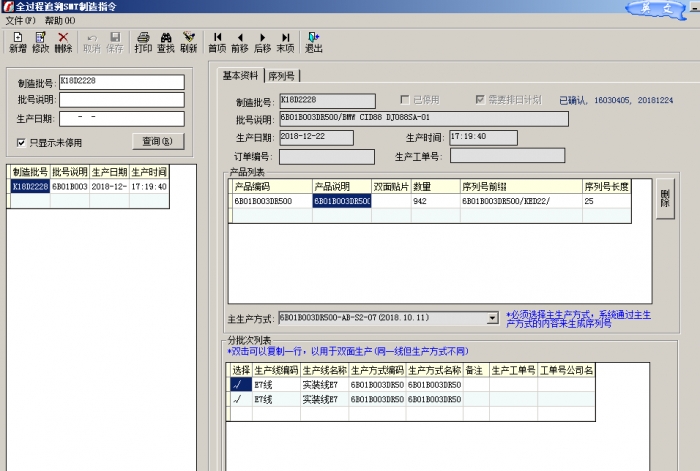Click the 生产线编码 column header

pos(276,370)
